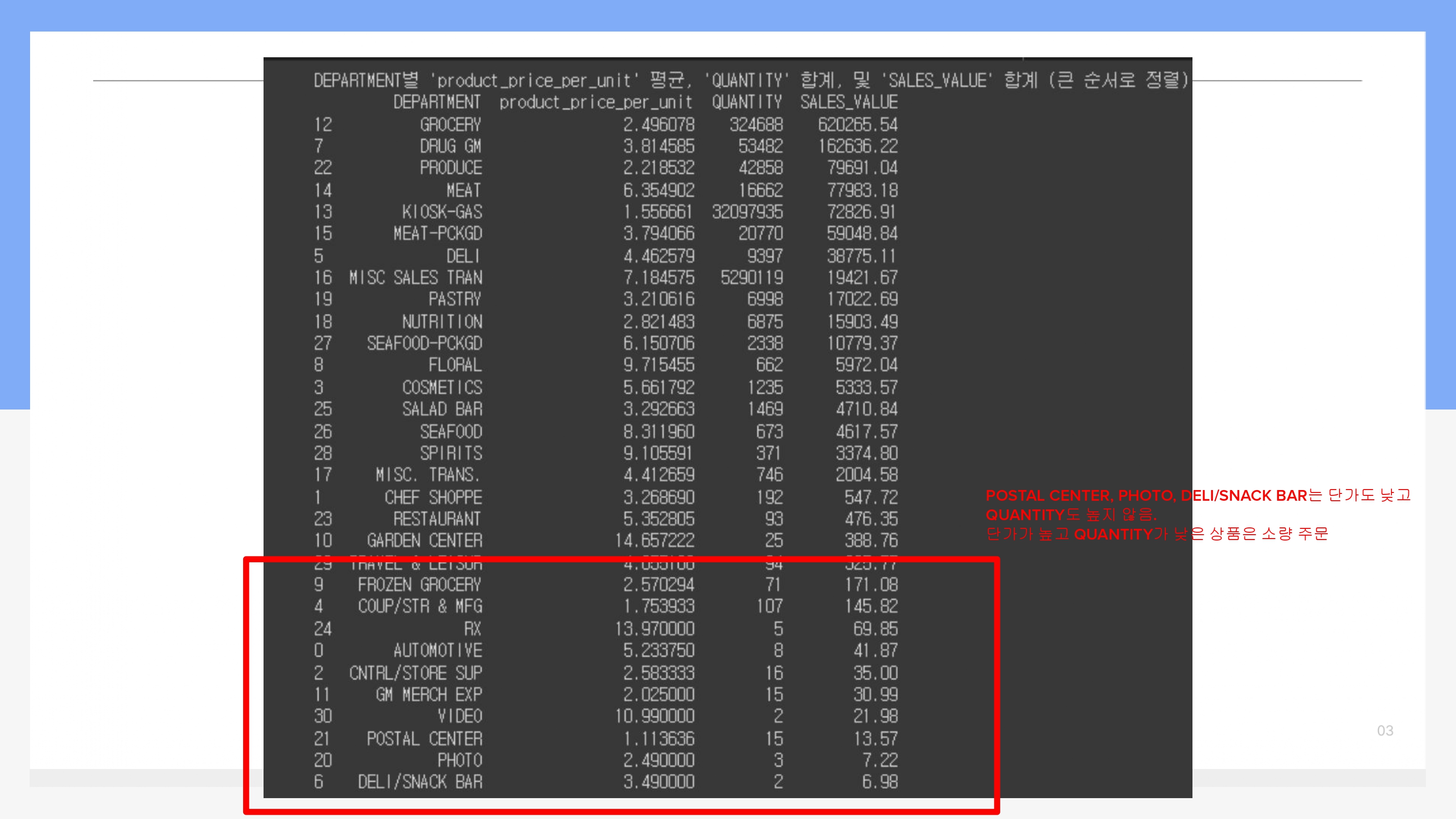Click the PHOTO department row
This screenshot has height=819, width=1456.
click(x=459, y=760)
